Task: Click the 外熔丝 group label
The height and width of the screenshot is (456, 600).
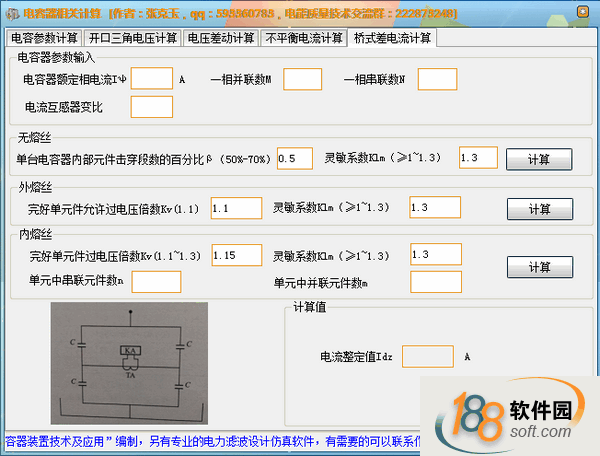Action: [x=36, y=187]
